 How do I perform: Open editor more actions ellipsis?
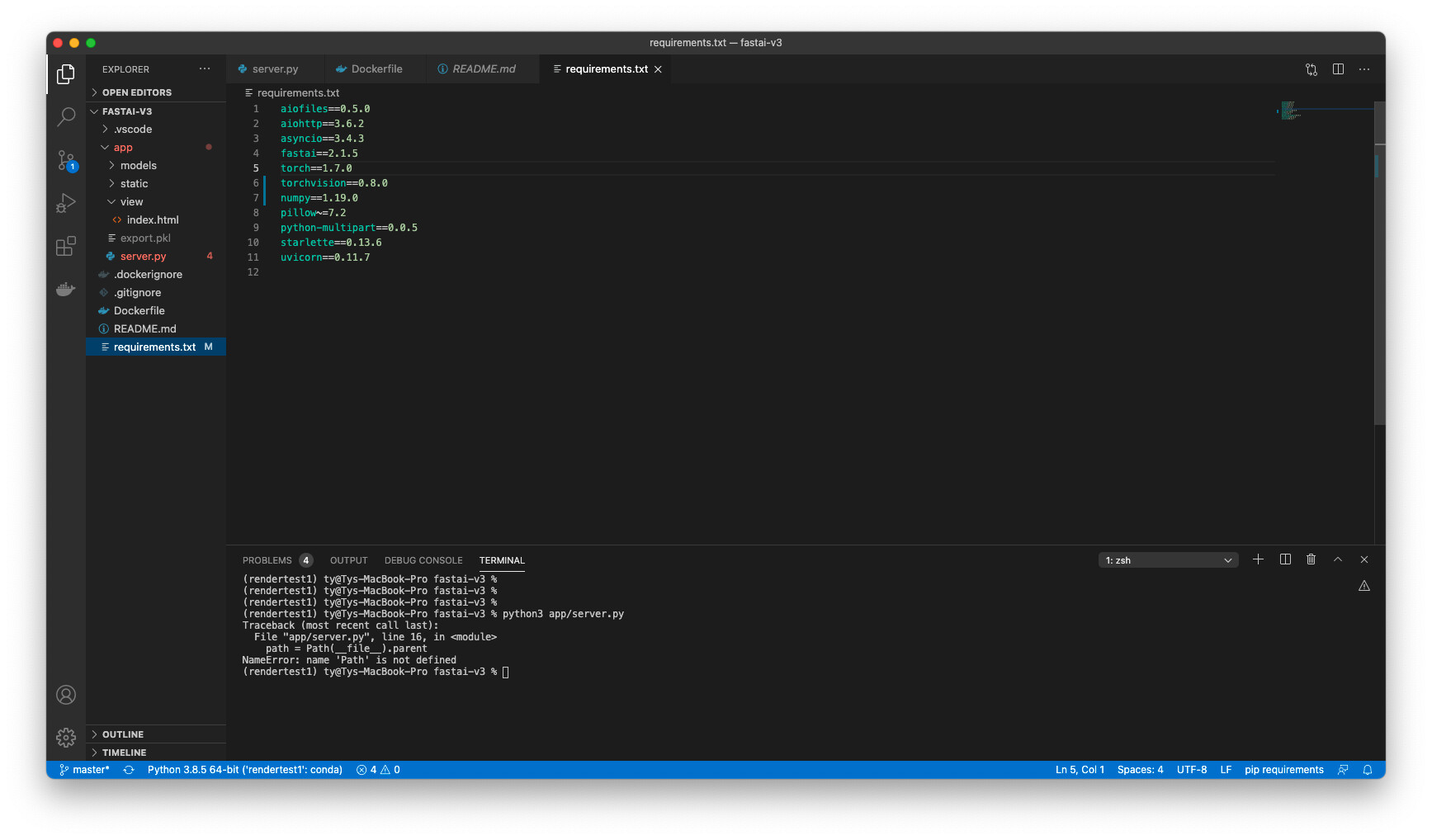point(1364,69)
